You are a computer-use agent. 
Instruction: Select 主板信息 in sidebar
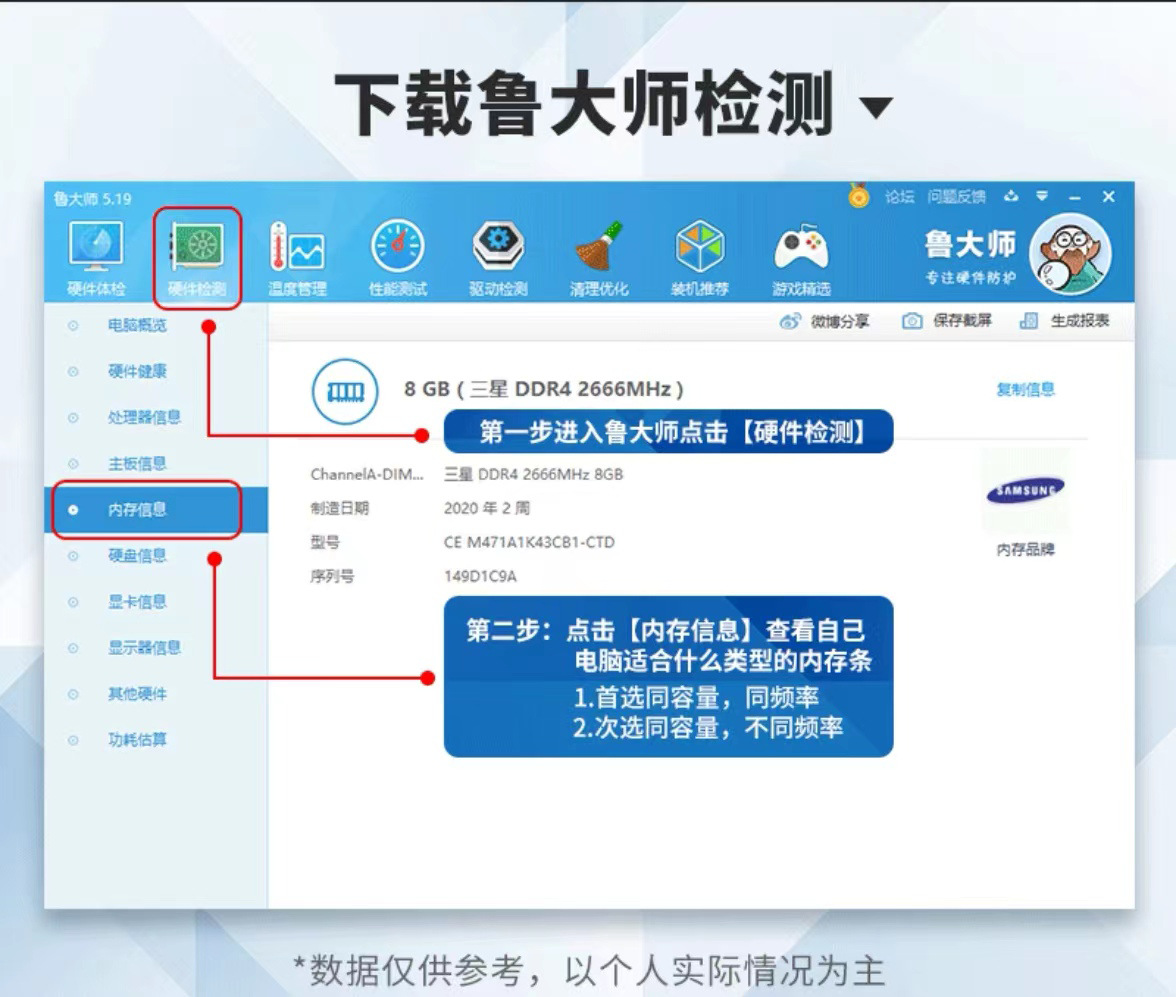click(x=137, y=464)
